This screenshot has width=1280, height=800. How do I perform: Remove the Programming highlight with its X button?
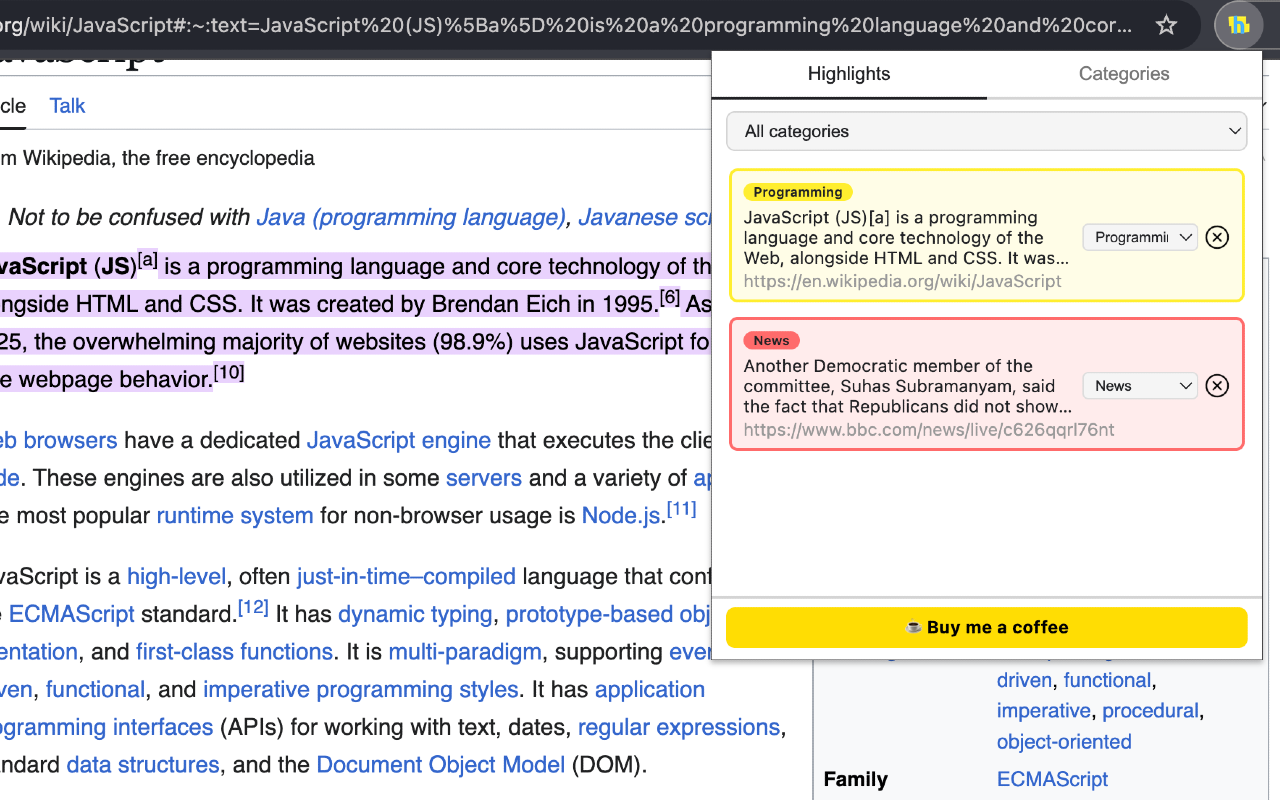(x=1217, y=237)
